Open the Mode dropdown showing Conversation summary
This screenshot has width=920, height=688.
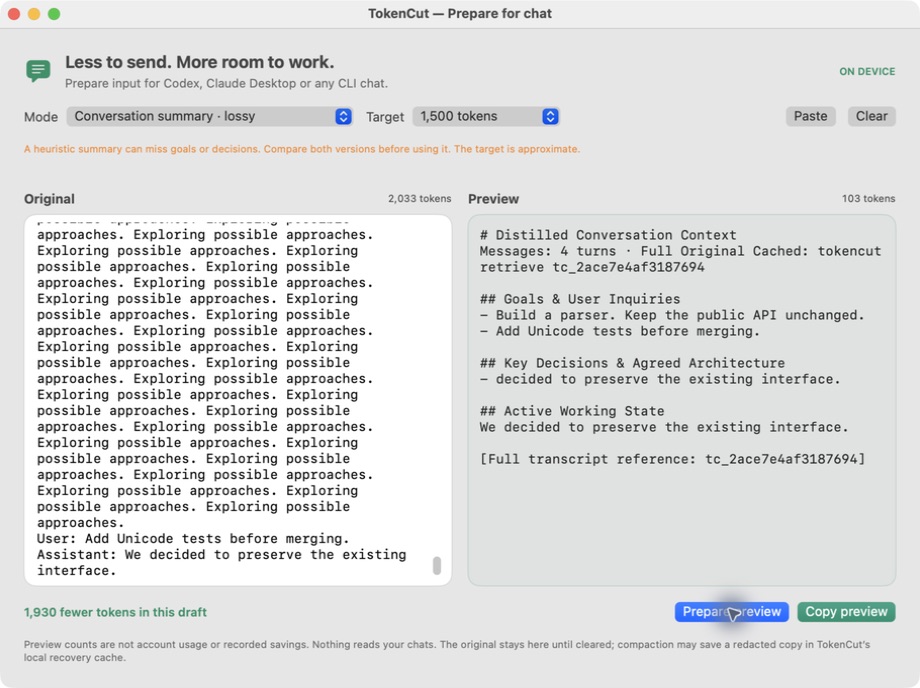tap(209, 116)
